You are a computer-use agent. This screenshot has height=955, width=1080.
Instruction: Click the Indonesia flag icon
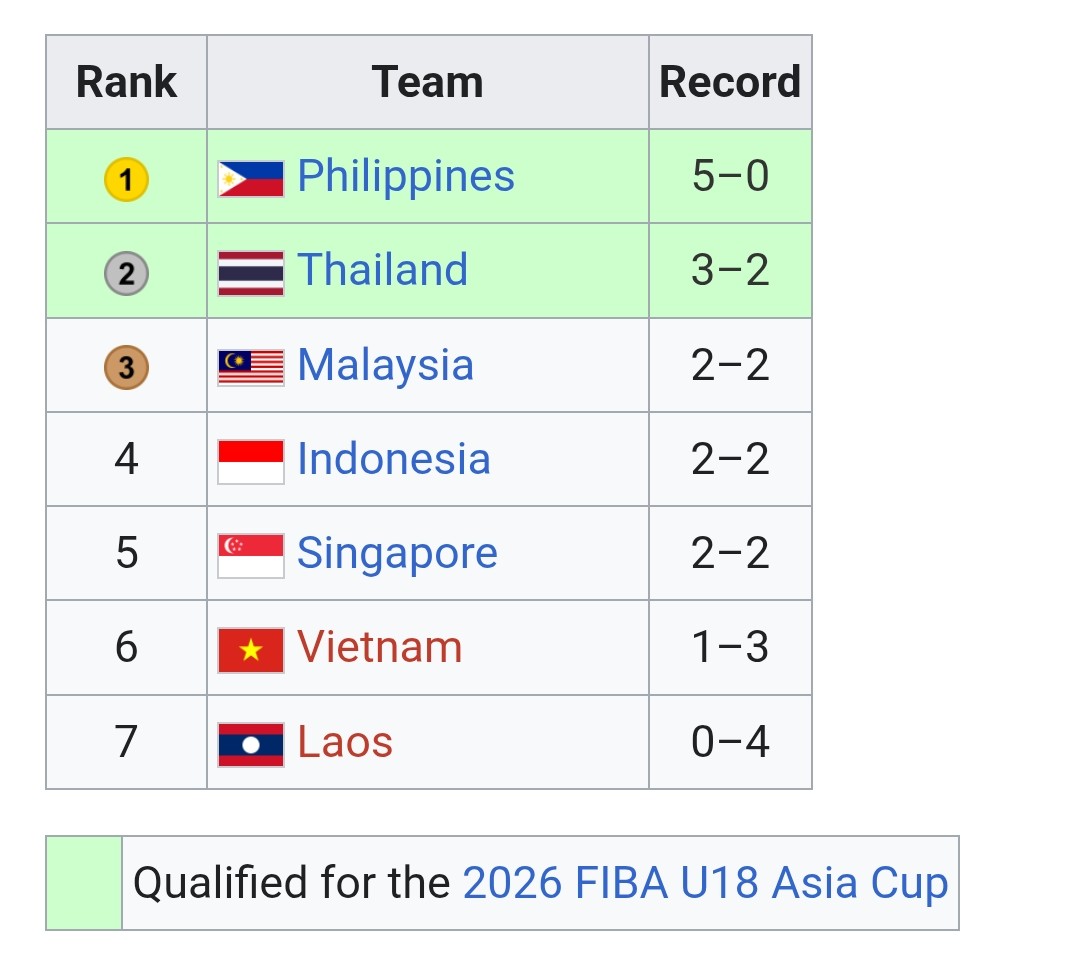point(251,462)
